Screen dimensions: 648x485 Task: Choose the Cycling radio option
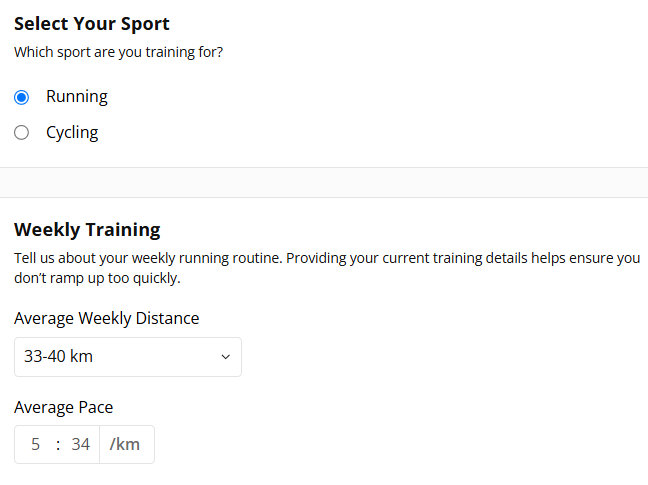(x=22, y=132)
